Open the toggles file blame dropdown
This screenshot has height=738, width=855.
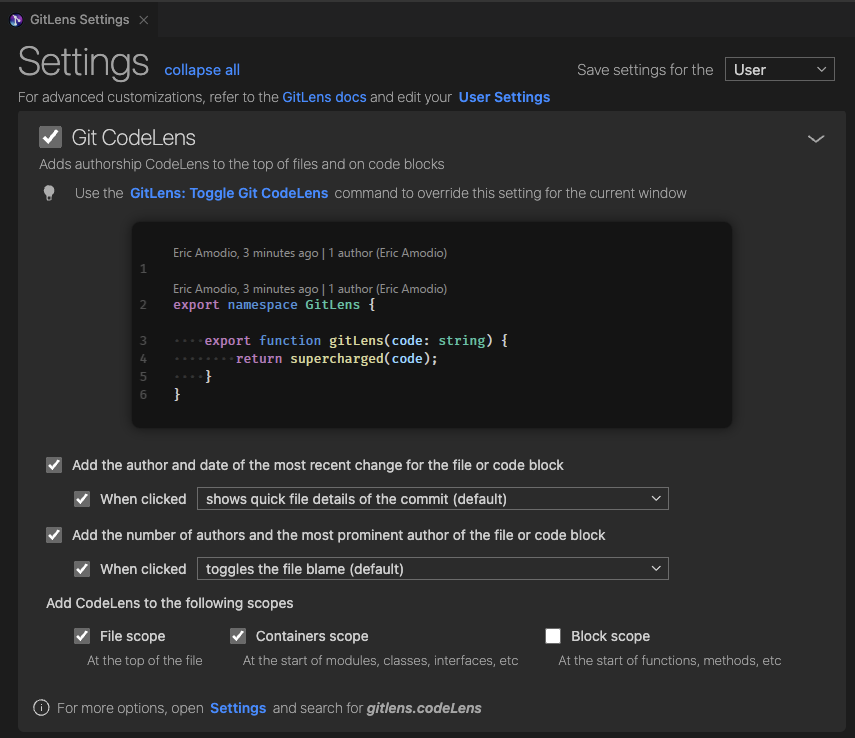[432, 569]
